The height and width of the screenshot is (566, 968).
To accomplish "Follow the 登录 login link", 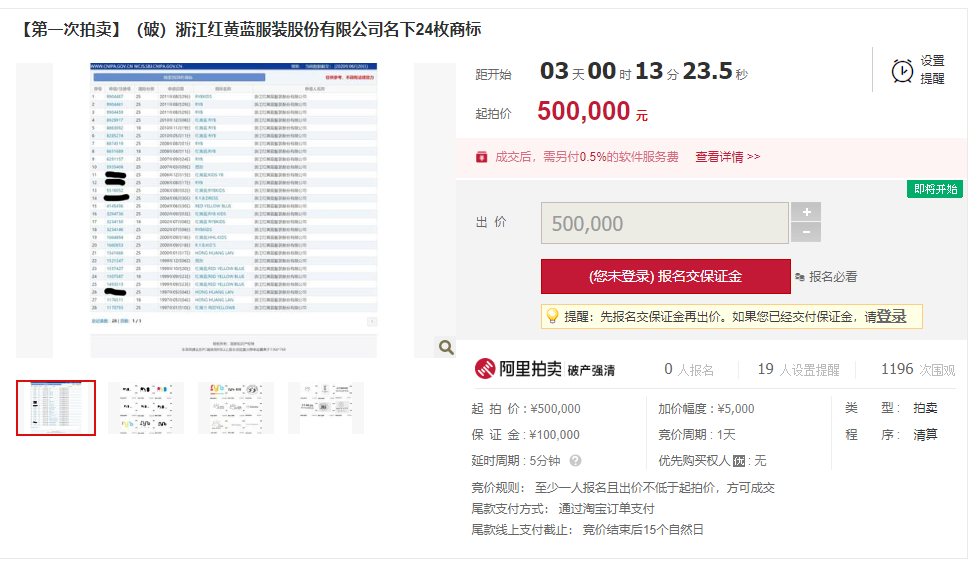I will click(891, 317).
